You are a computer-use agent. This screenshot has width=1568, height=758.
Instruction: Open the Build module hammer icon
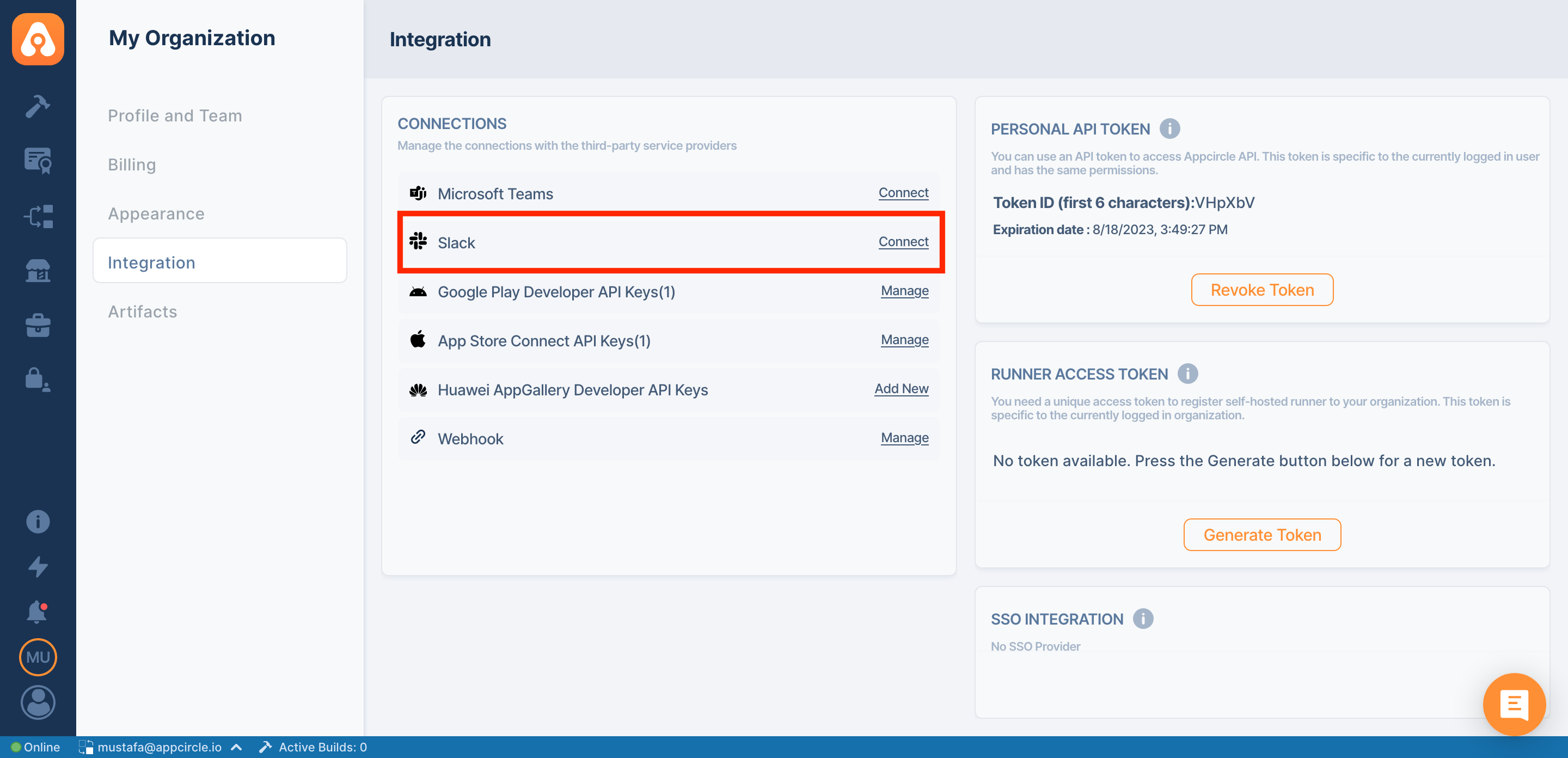pyautogui.click(x=38, y=107)
